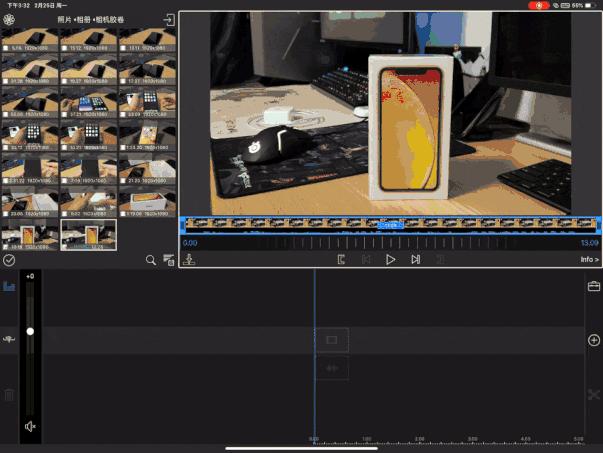
Task: Check the selected highlighted clip's box
Action: click(x=64, y=246)
